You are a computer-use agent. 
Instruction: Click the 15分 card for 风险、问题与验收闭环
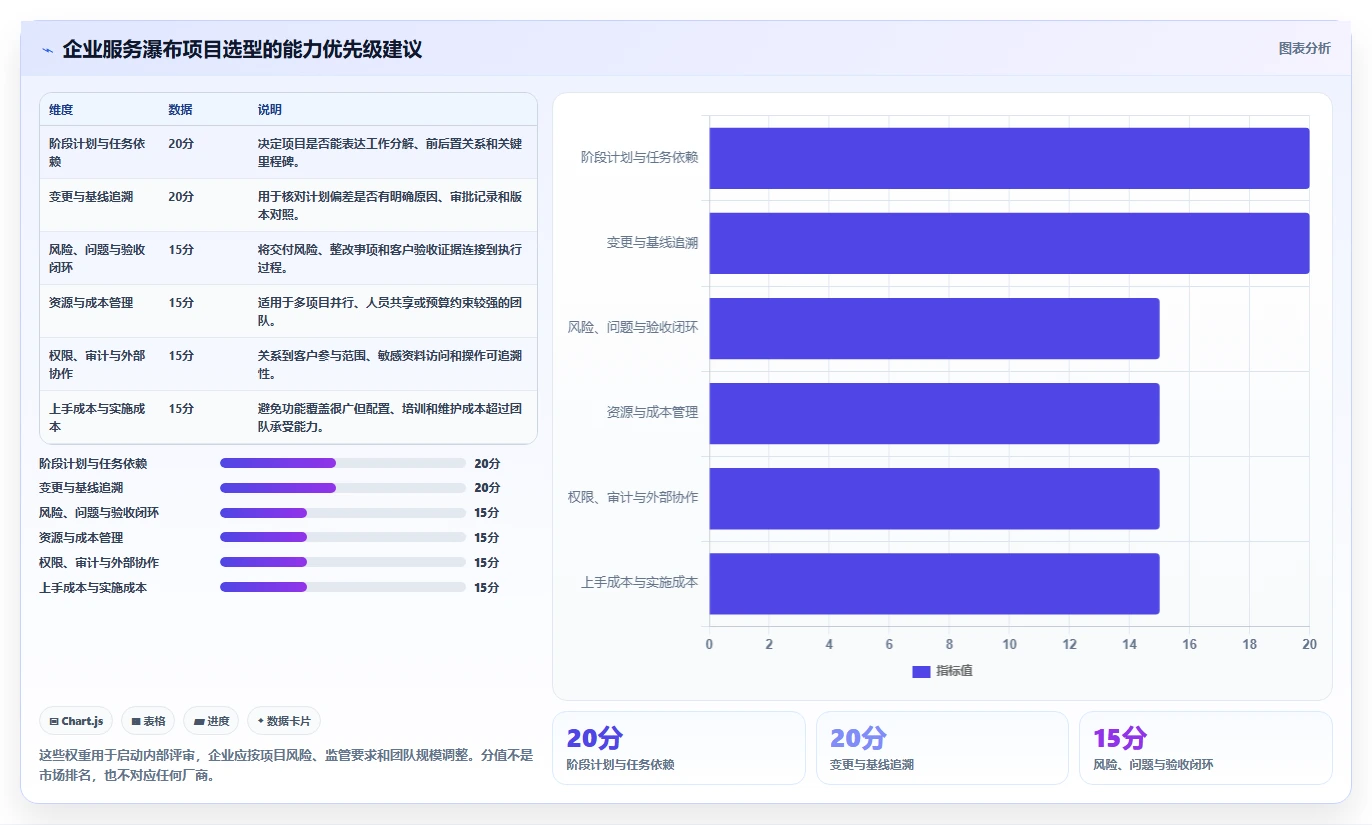coord(1206,748)
